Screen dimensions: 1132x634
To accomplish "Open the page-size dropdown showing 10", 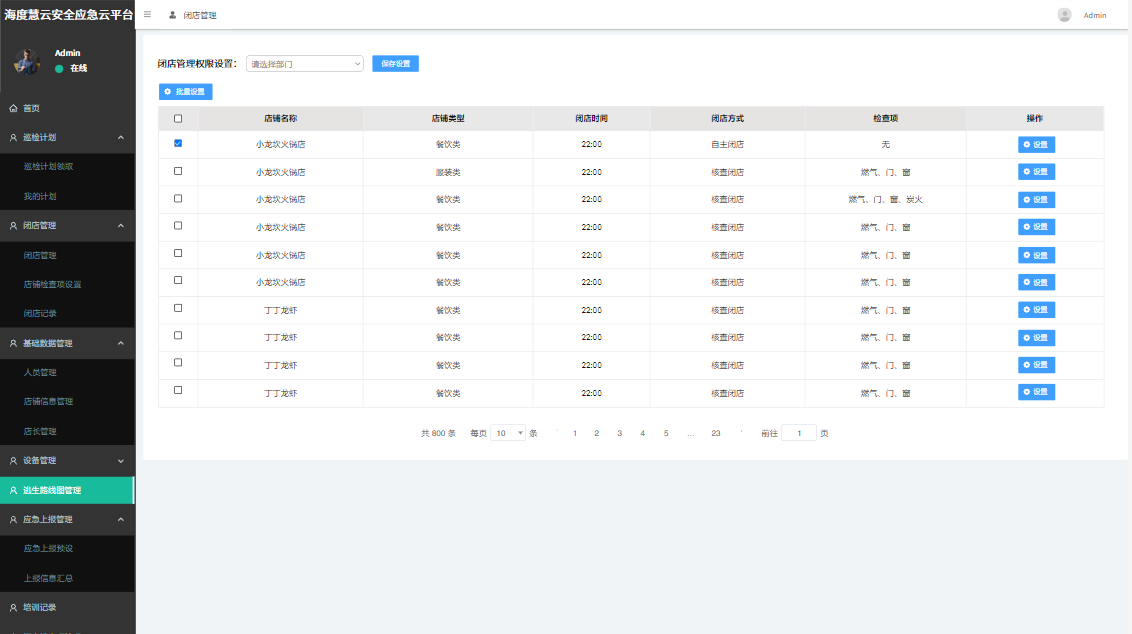I will pyautogui.click(x=508, y=433).
